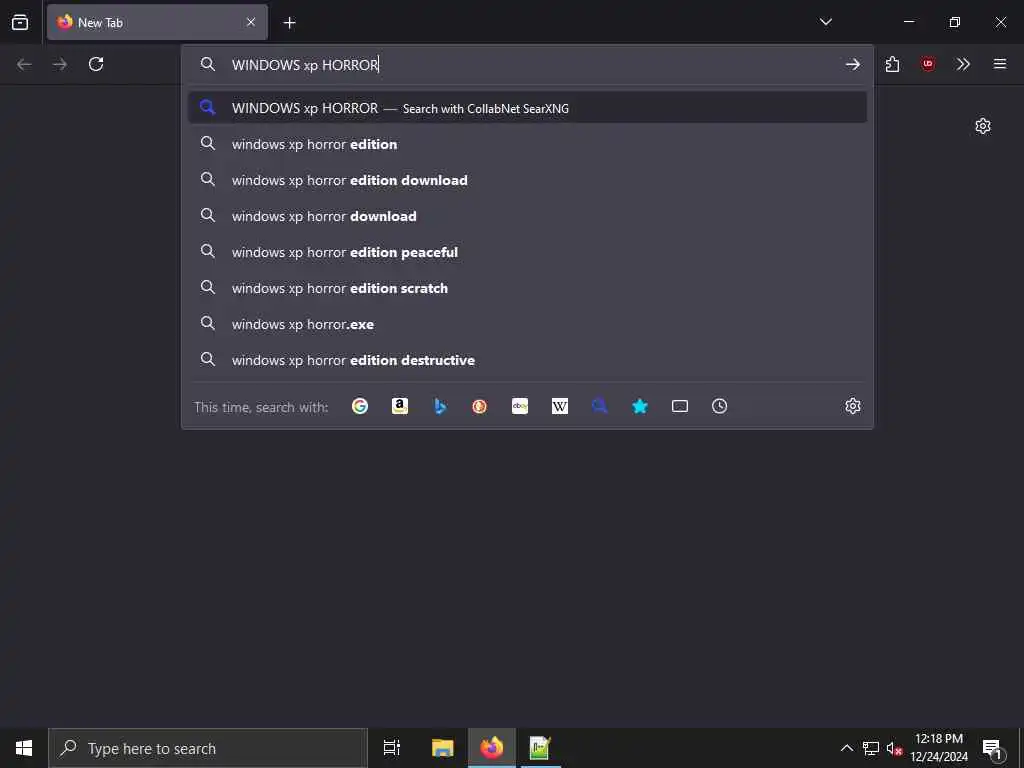Viewport: 1024px width, 768px height.
Task: Open Firefox View button
Action: coord(20,22)
